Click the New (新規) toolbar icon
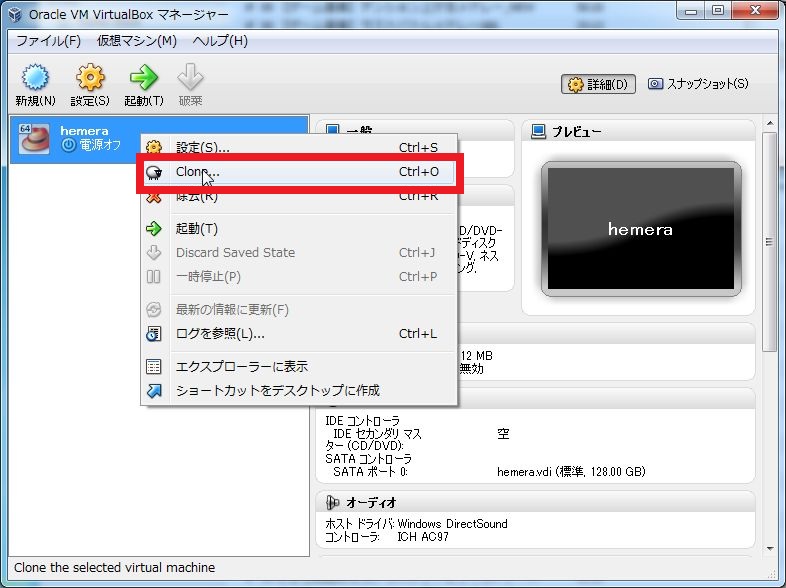Viewport: 786px width, 588px height. 35,78
